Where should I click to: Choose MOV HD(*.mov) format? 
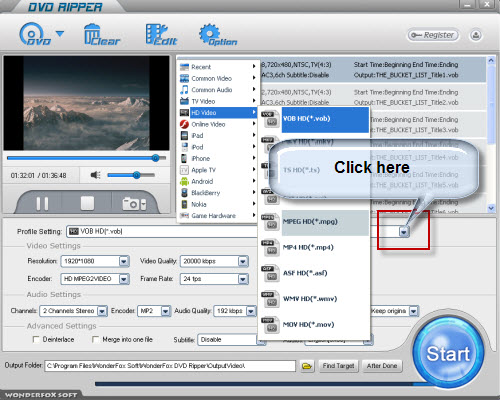coord(325,325)
